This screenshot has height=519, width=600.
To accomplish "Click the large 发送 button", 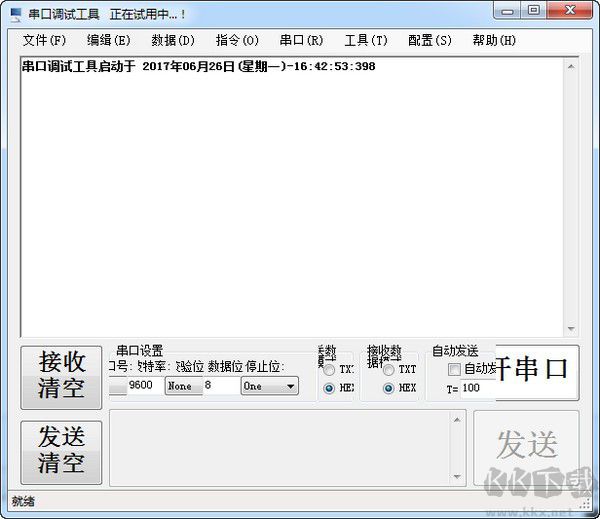I will 527,448.
